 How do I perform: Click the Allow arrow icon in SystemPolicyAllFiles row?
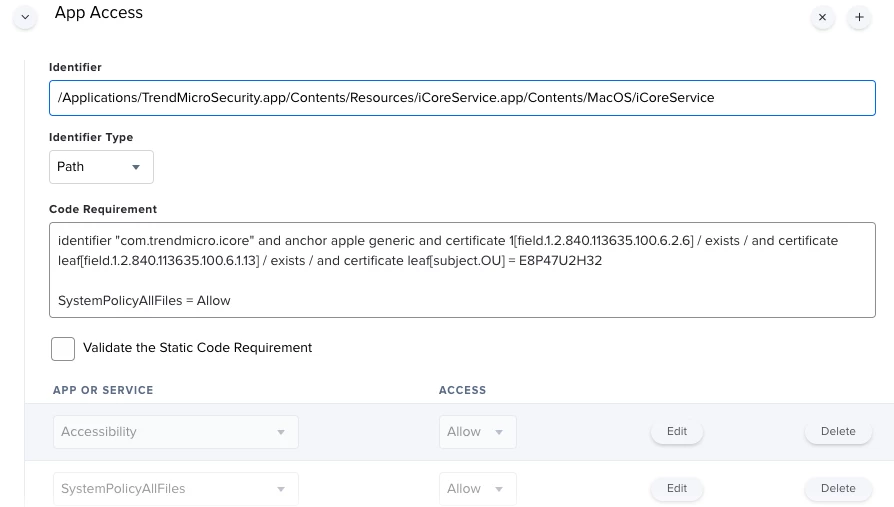[x=499, y=489]
